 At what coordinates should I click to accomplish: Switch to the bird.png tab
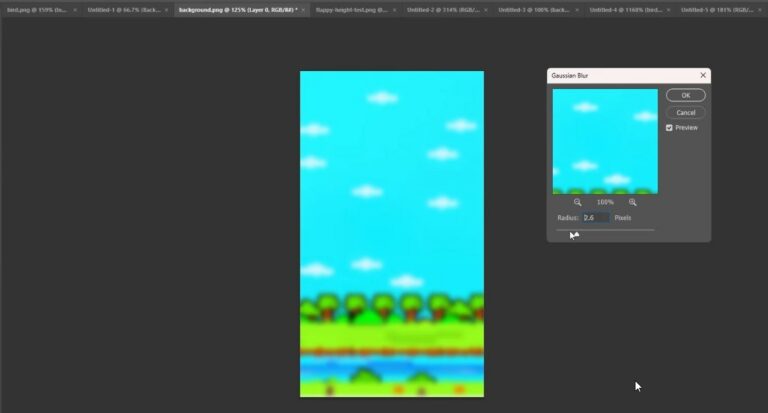coord(35,9)
